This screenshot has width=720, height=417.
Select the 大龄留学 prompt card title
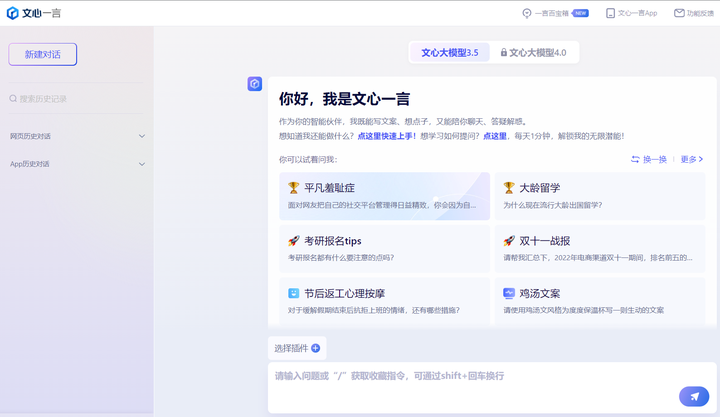tap(540, 188)
